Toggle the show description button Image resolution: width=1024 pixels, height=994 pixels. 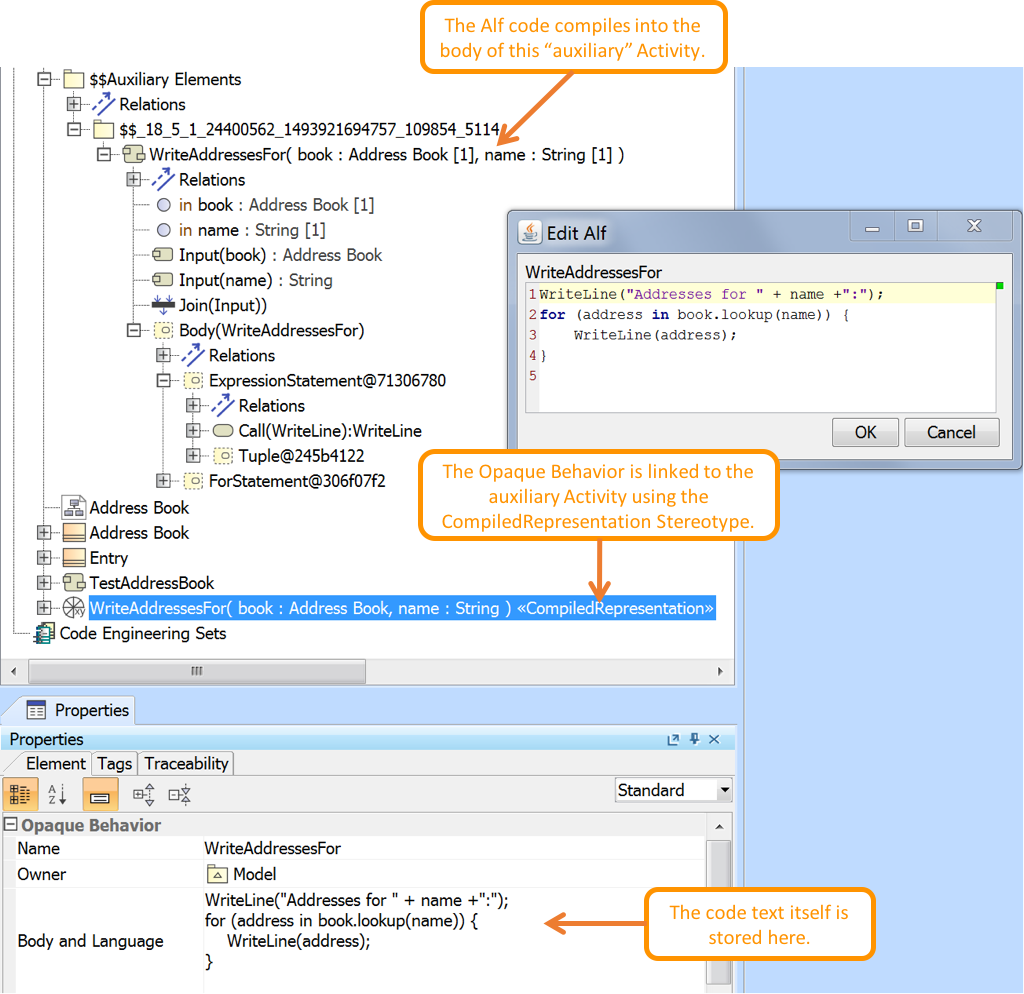click(99, 795)
